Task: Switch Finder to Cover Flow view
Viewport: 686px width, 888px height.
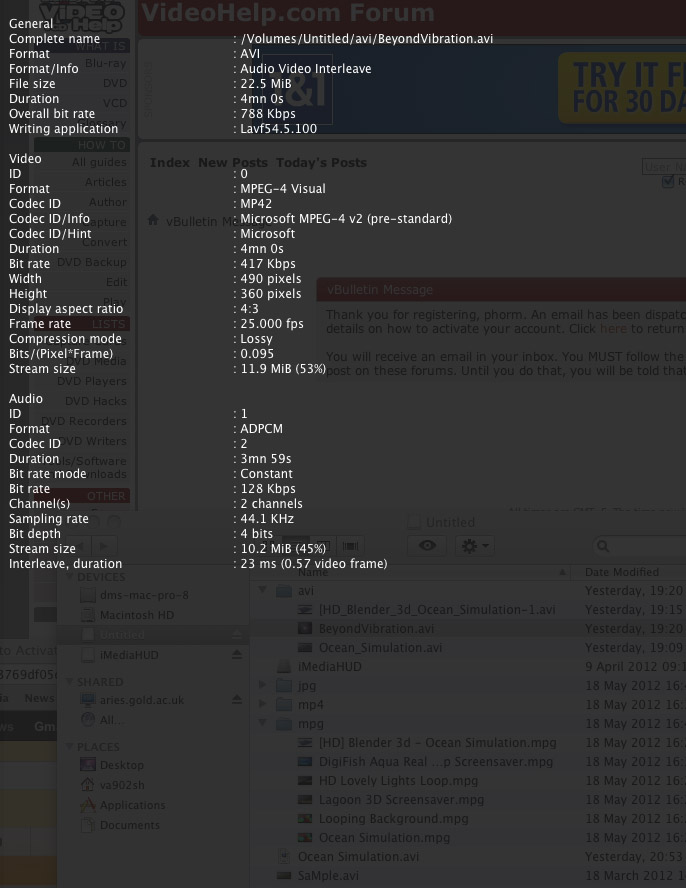Action: (350, 545)
